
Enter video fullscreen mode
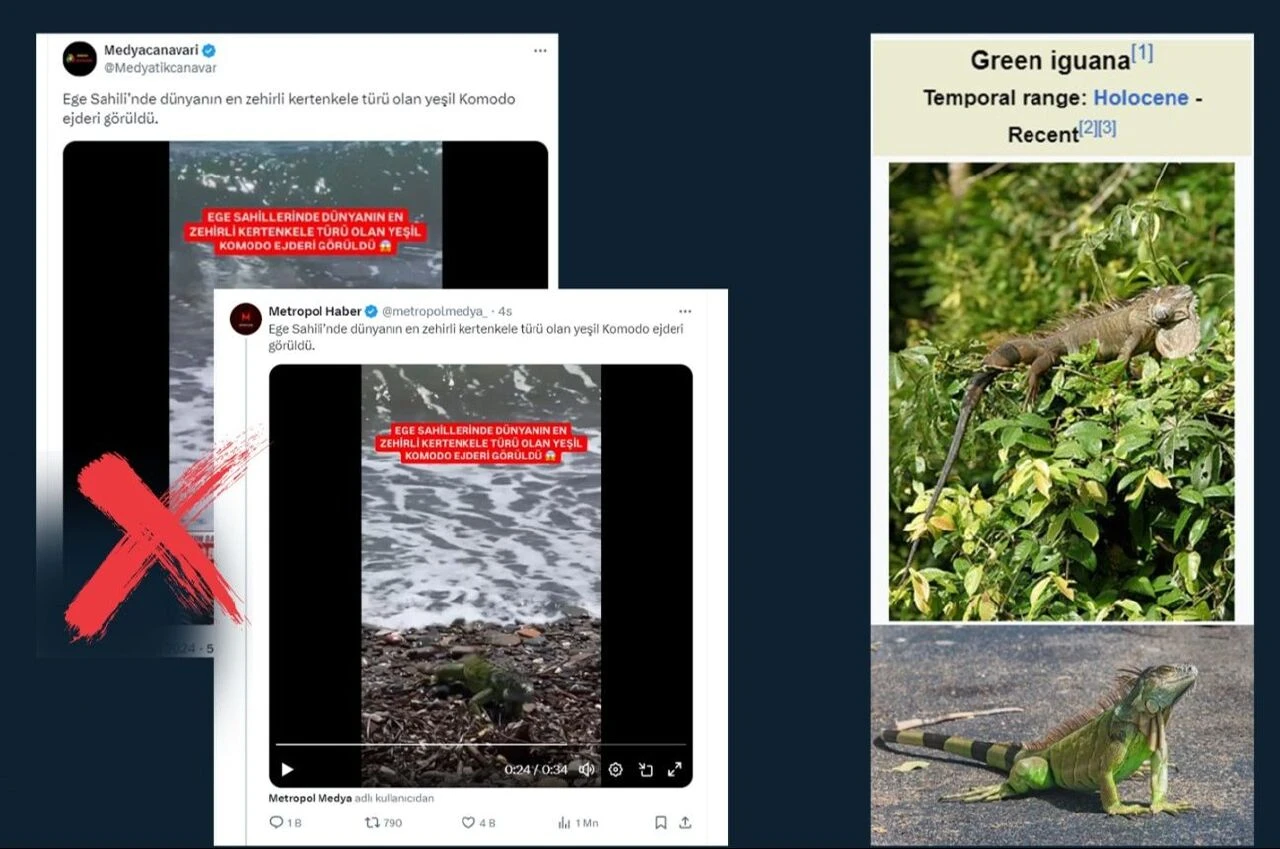675,769
